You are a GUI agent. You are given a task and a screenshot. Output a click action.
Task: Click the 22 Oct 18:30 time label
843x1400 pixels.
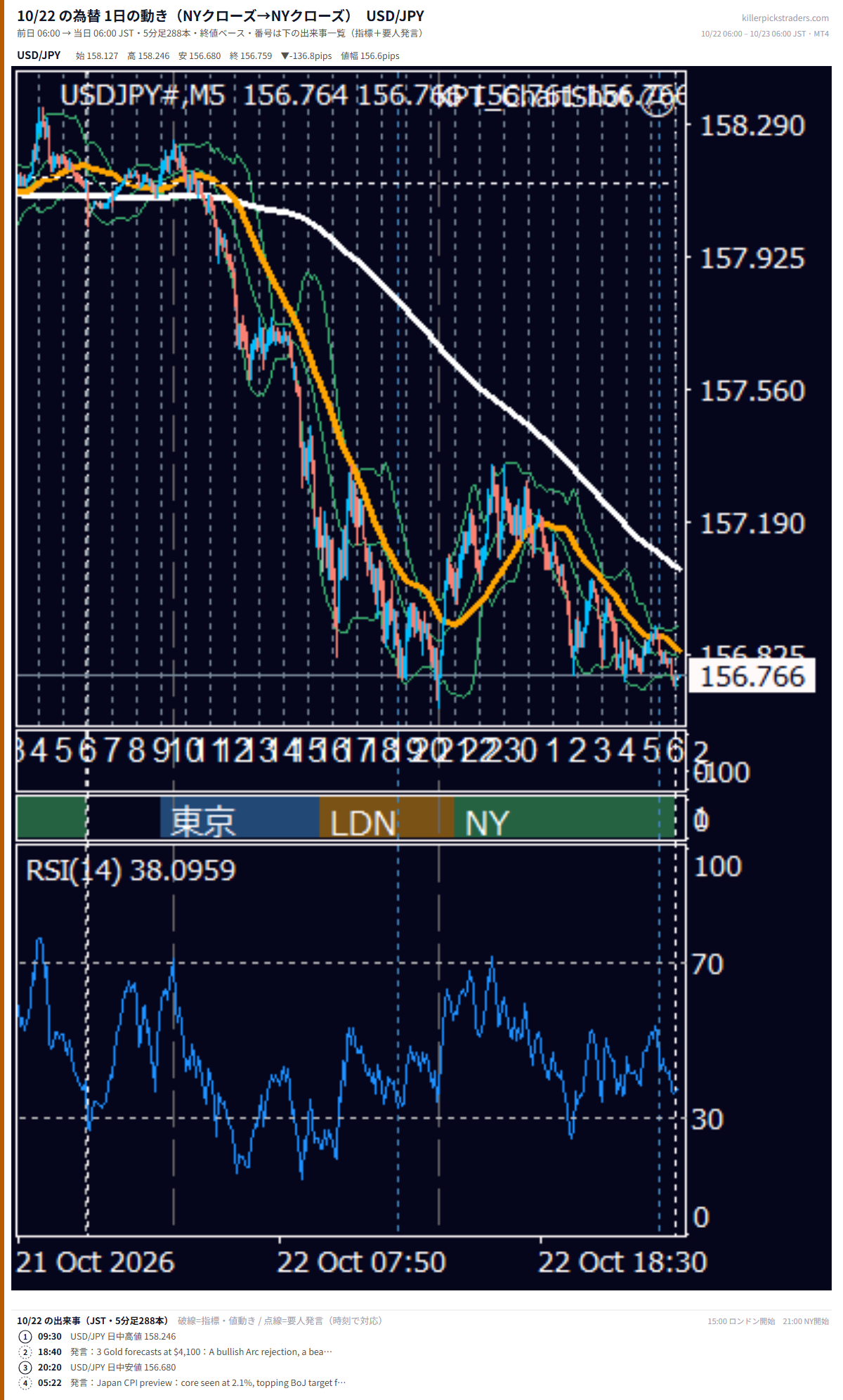point(622,1262)
